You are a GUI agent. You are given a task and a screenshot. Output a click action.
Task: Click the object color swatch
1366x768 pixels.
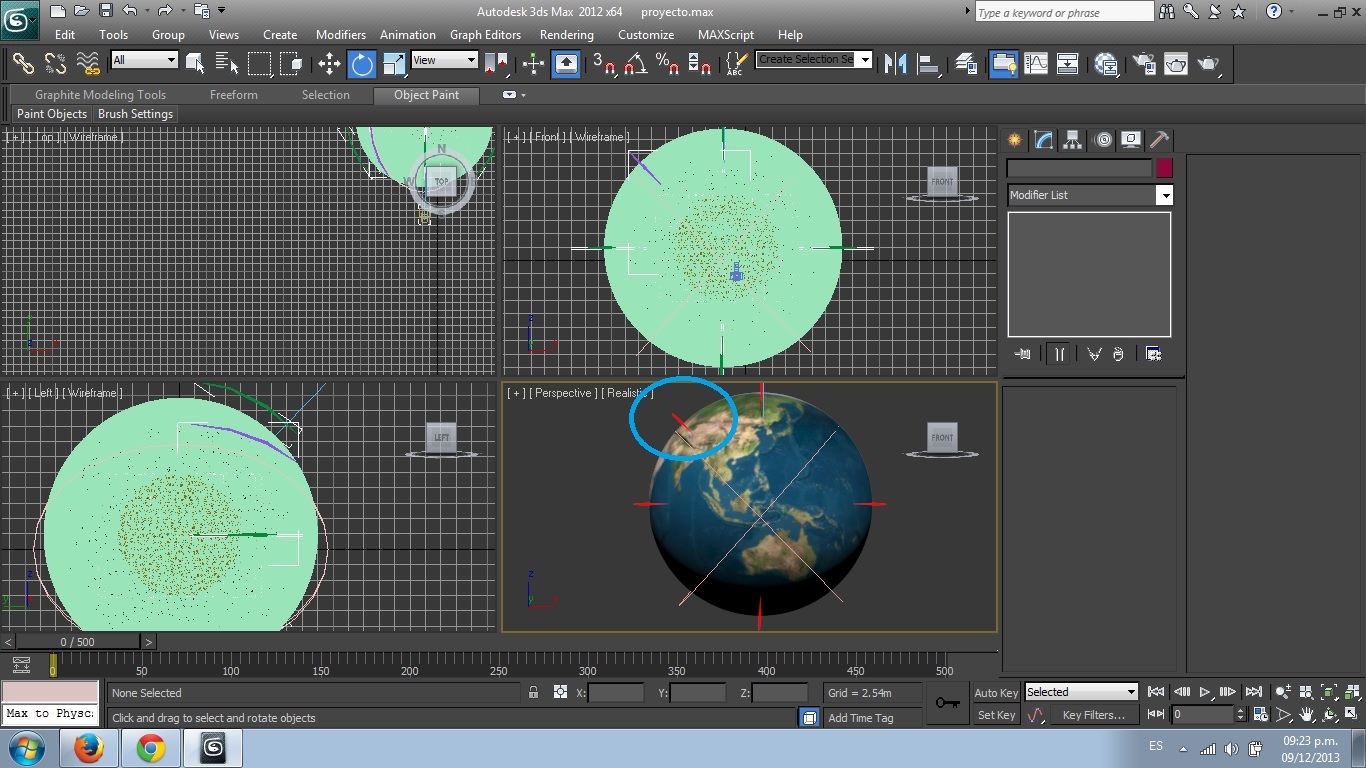pos(1164,168)
